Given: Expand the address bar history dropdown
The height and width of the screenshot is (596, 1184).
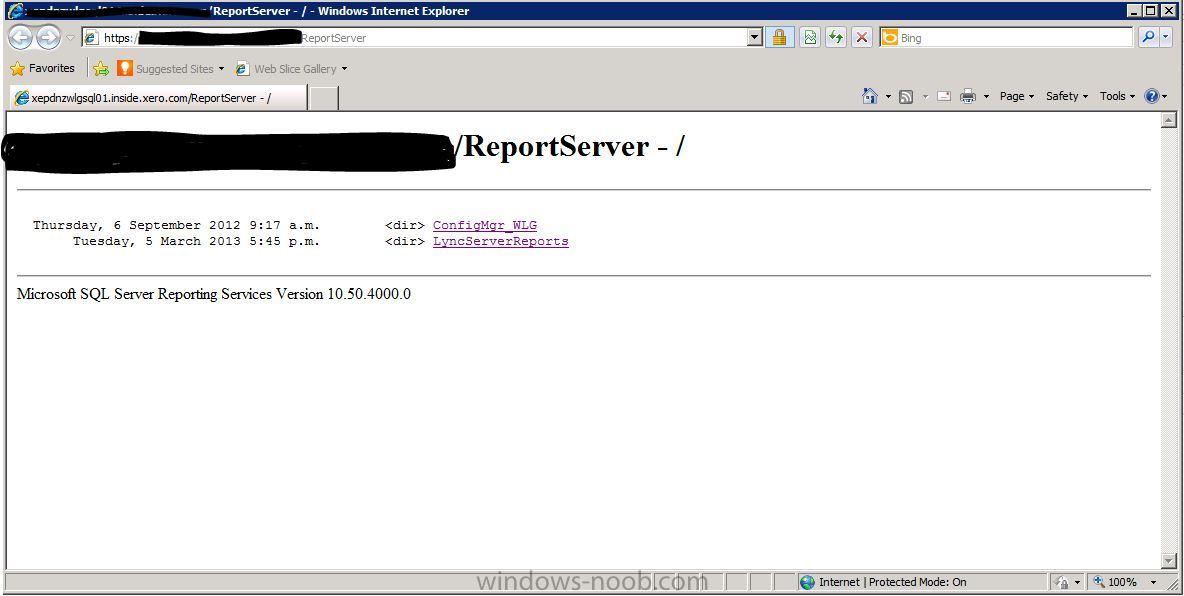Looking at the screenshot, I should [x=754, y=38].
